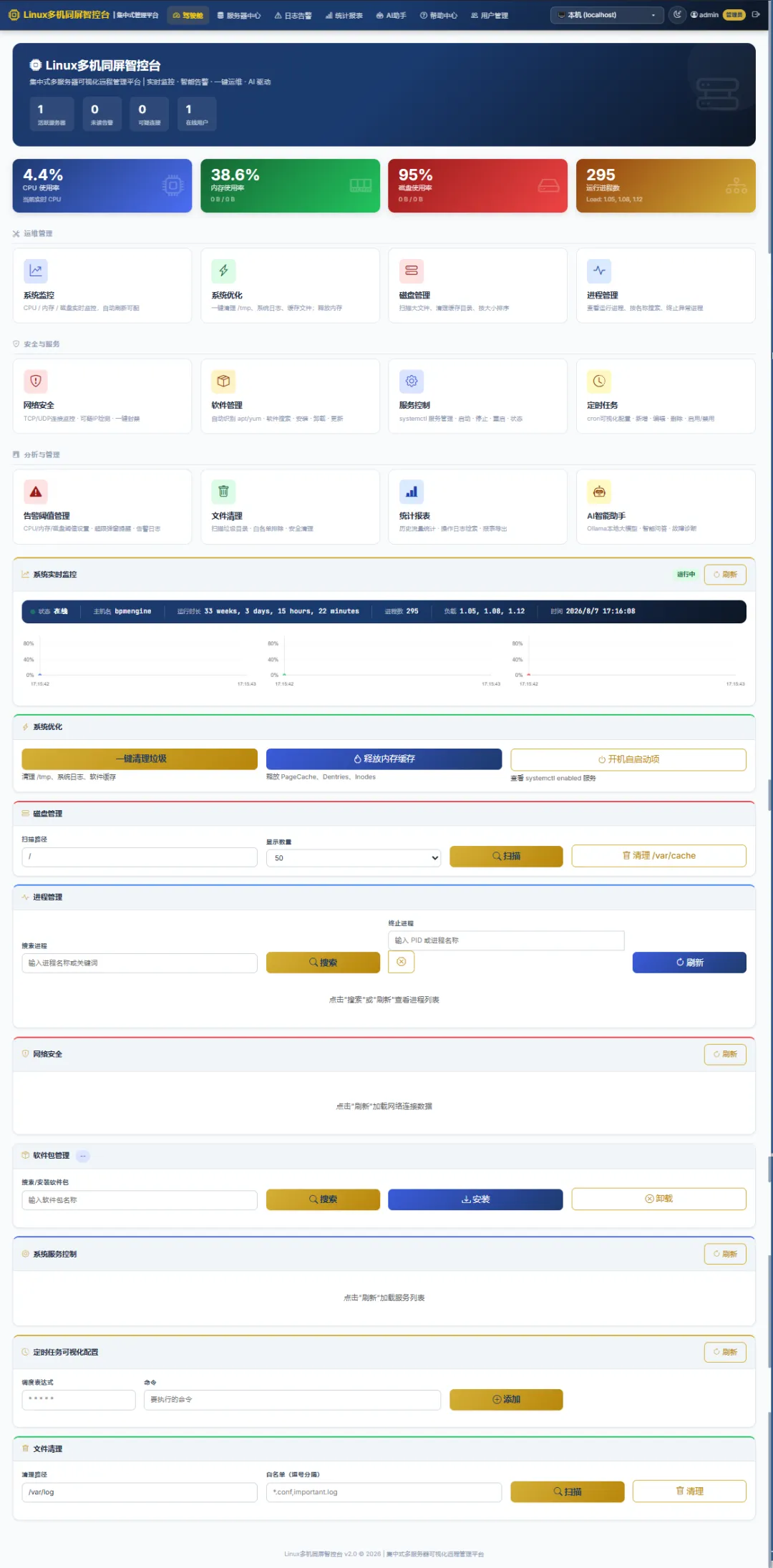Click the 开机自启动项 button

point(628,759)
